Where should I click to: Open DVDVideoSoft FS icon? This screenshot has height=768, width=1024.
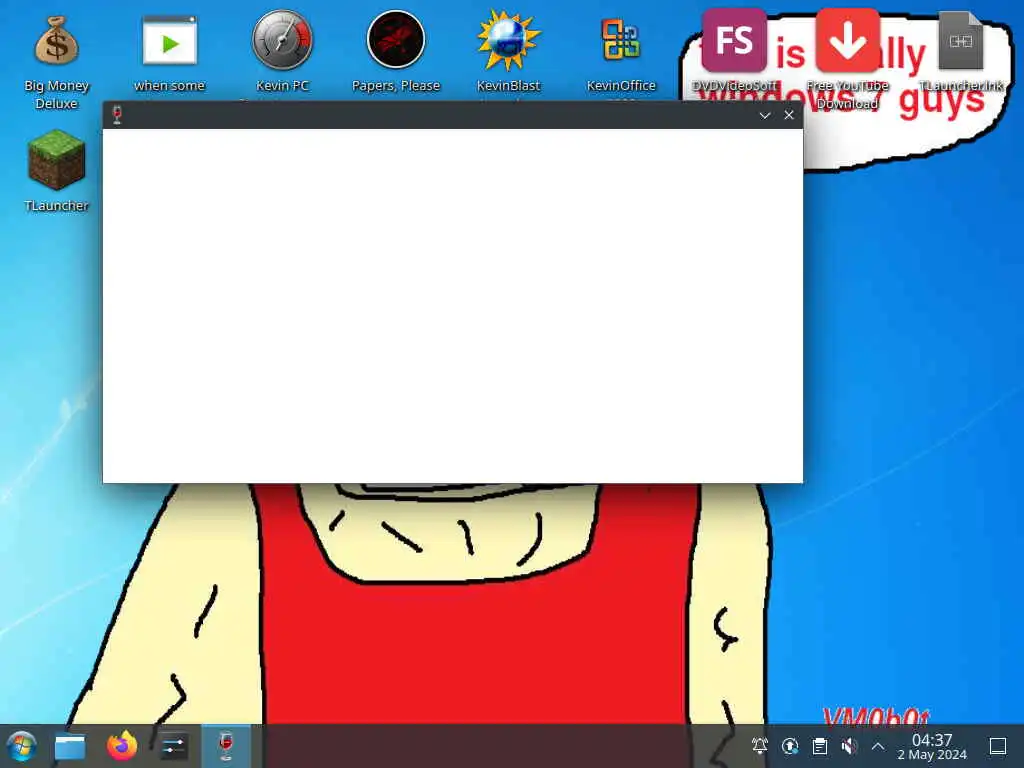point(734,40)
